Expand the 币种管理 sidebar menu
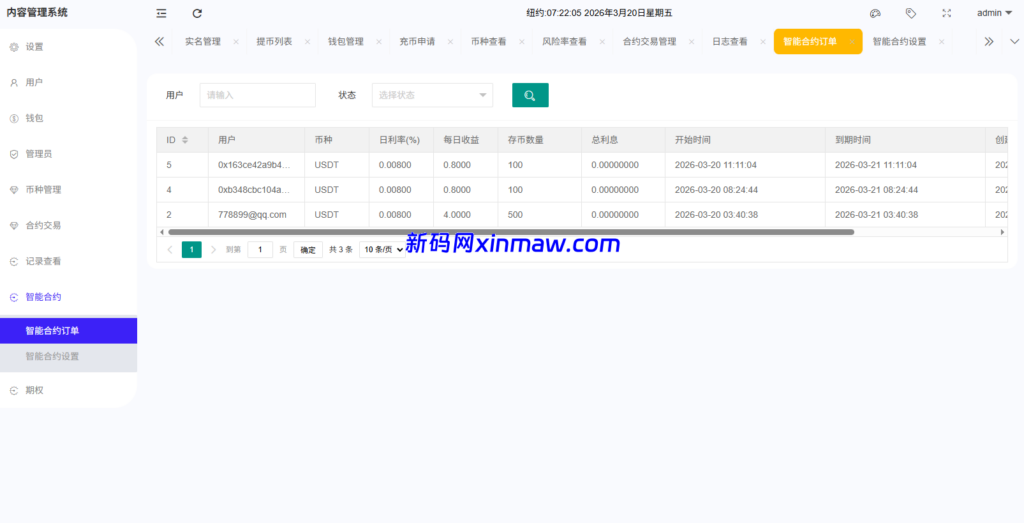The height and width of the screenshot is (523, 1024). pyautogui.click(x=69, y=190)
